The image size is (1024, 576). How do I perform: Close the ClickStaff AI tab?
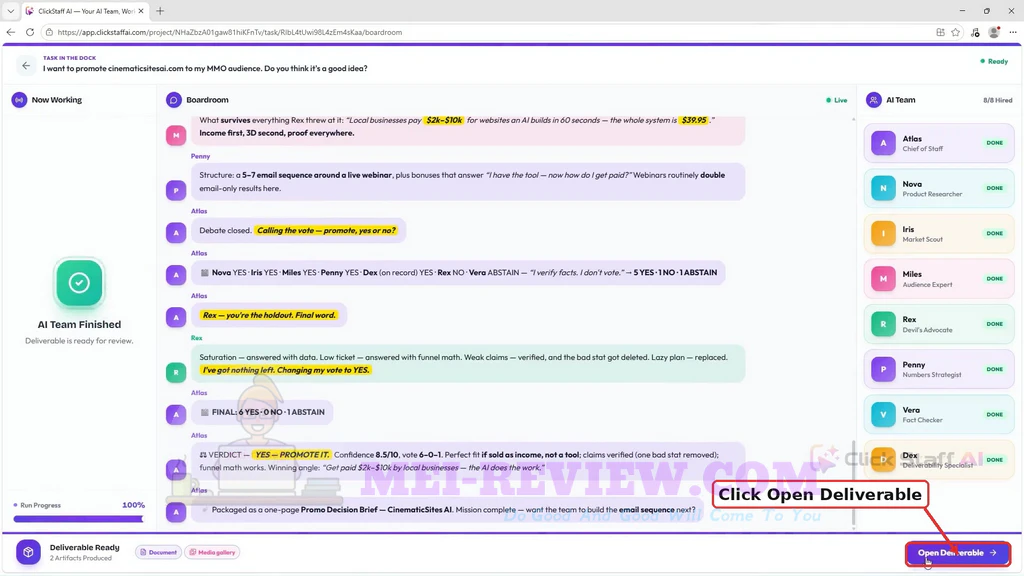click(141, 11)
